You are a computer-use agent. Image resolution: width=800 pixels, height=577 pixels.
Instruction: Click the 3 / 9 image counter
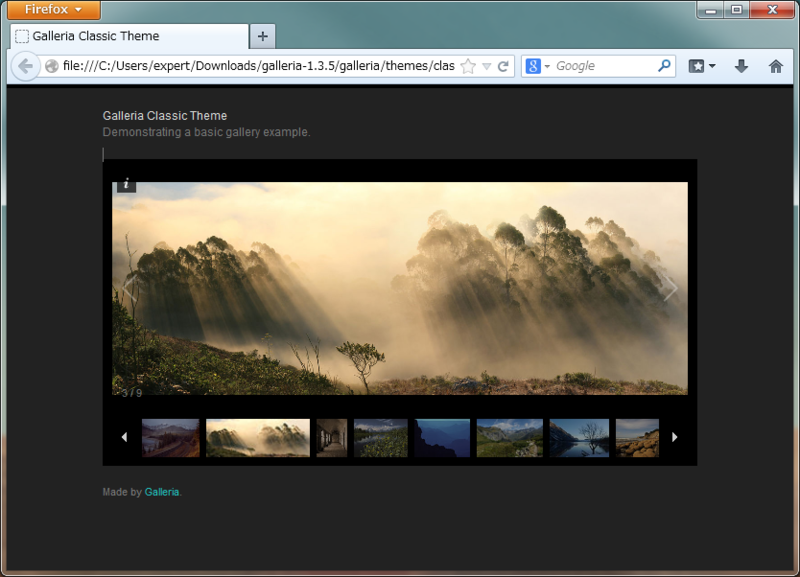[132, 392]
